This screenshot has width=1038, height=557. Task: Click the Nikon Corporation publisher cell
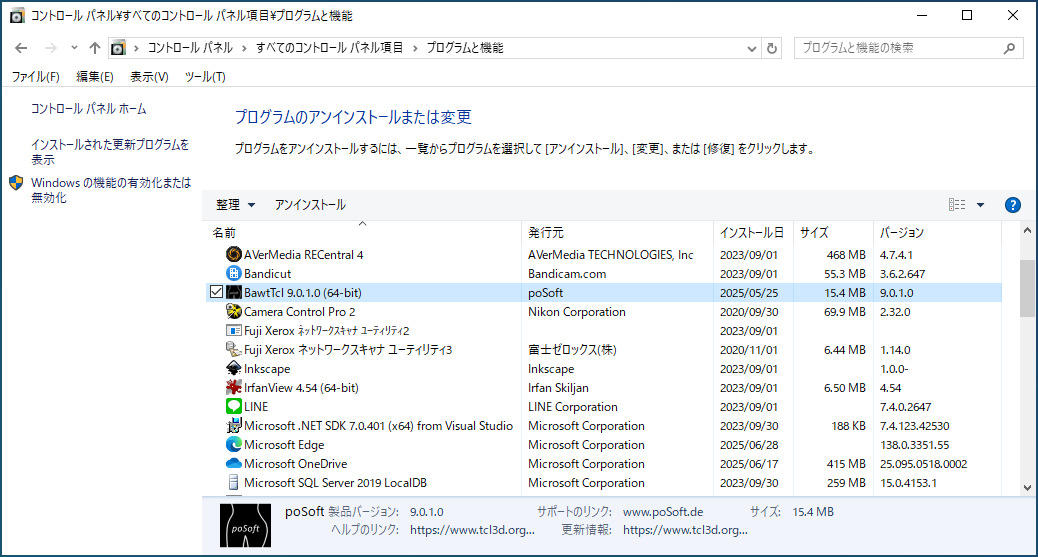[577, 312]
